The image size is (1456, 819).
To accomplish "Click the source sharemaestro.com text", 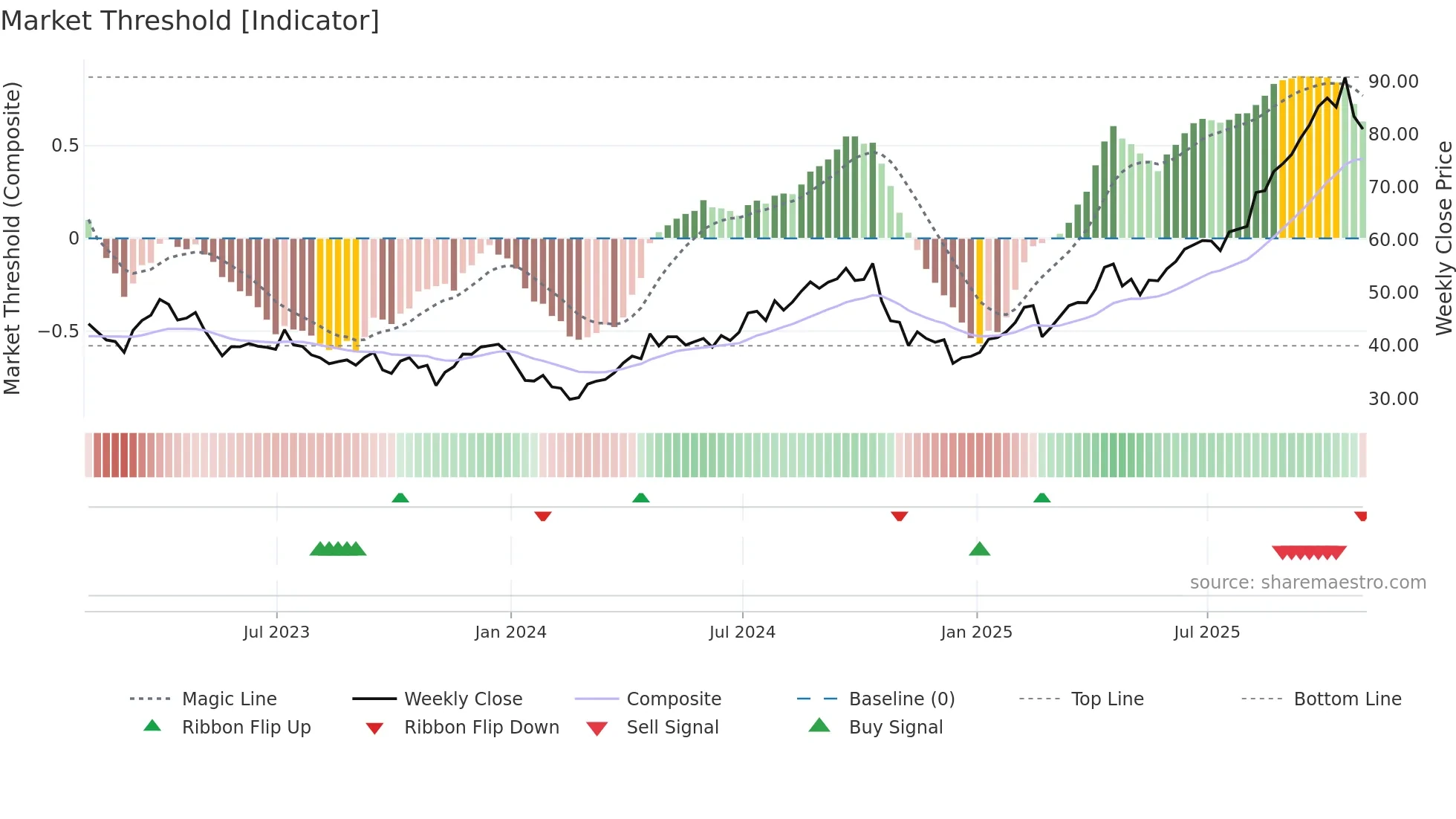I will click(1307, 583).
